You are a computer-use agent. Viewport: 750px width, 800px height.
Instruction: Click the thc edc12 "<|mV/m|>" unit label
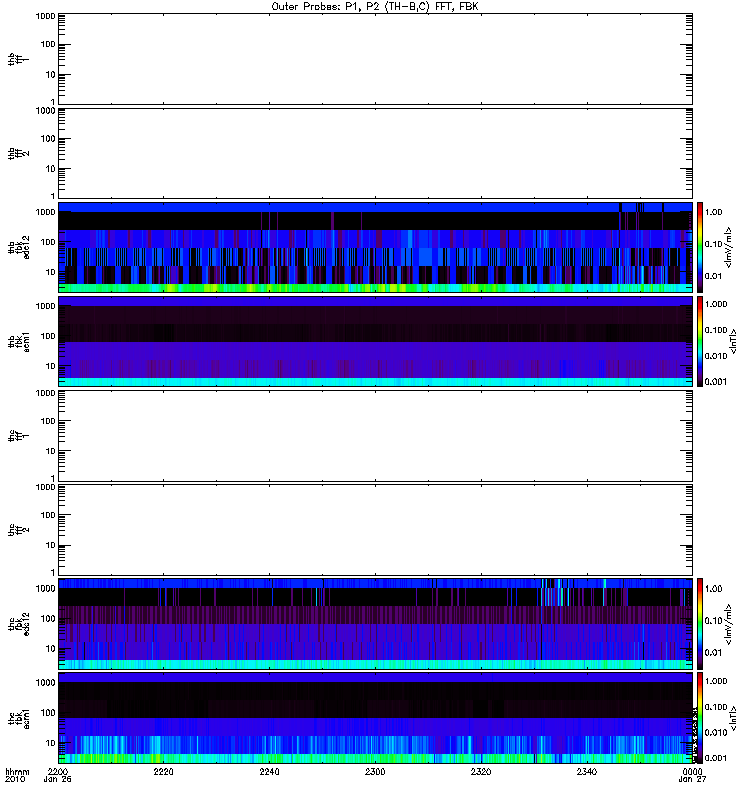729,624
